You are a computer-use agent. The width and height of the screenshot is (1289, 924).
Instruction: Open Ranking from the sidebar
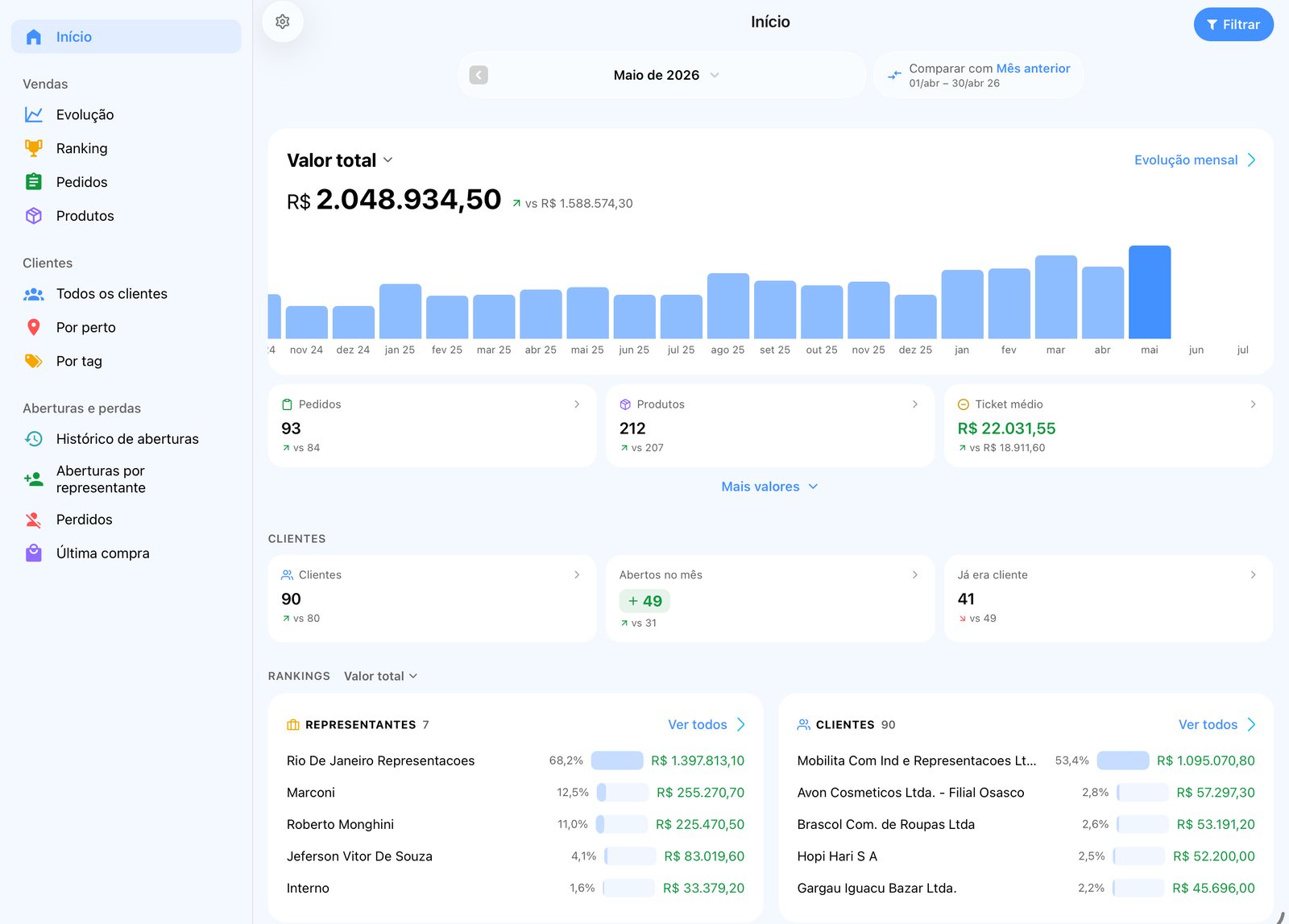click(126, 148)
